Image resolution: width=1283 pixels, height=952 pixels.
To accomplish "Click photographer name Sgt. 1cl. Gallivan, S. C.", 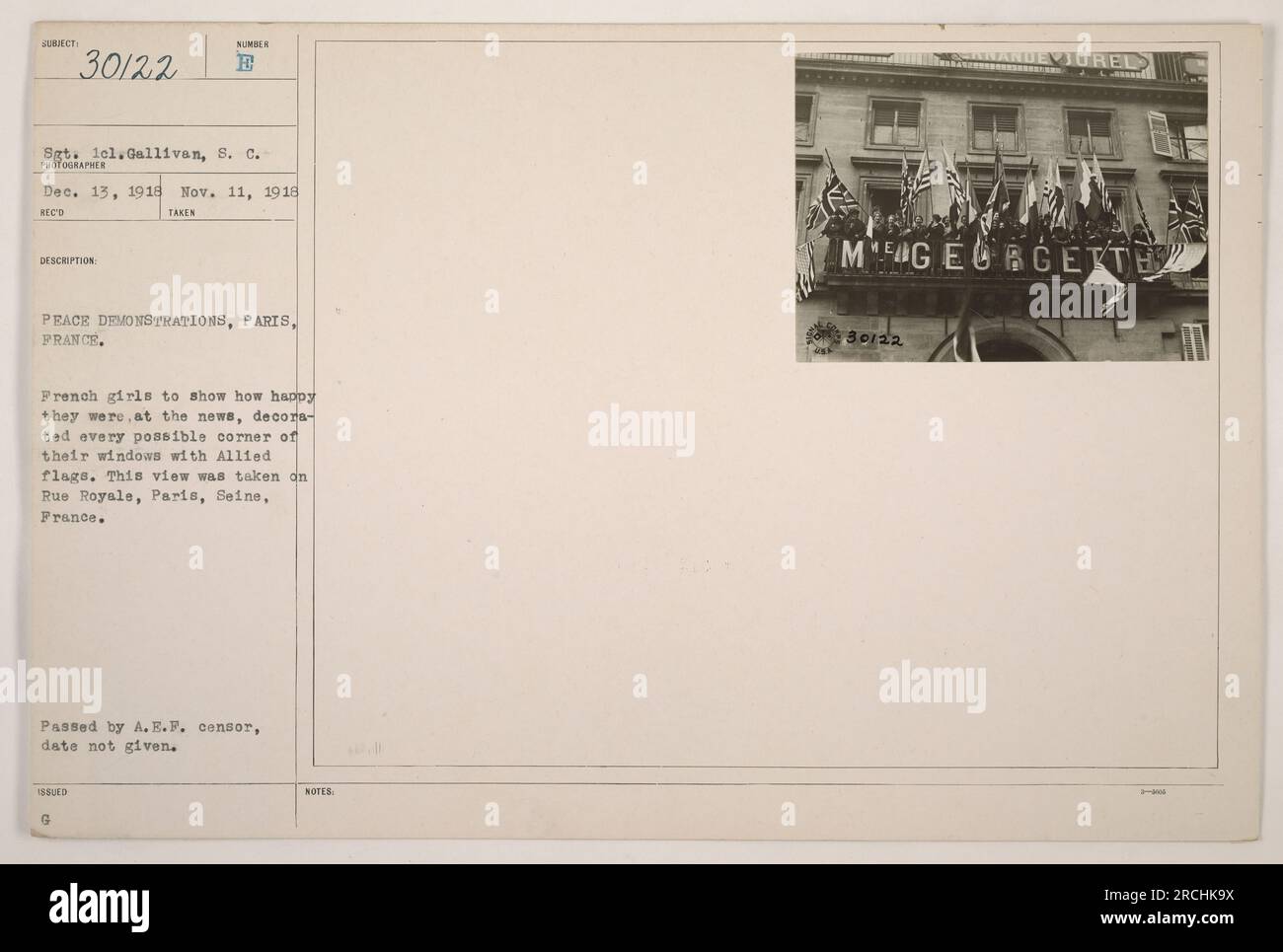I will (150, 153).
